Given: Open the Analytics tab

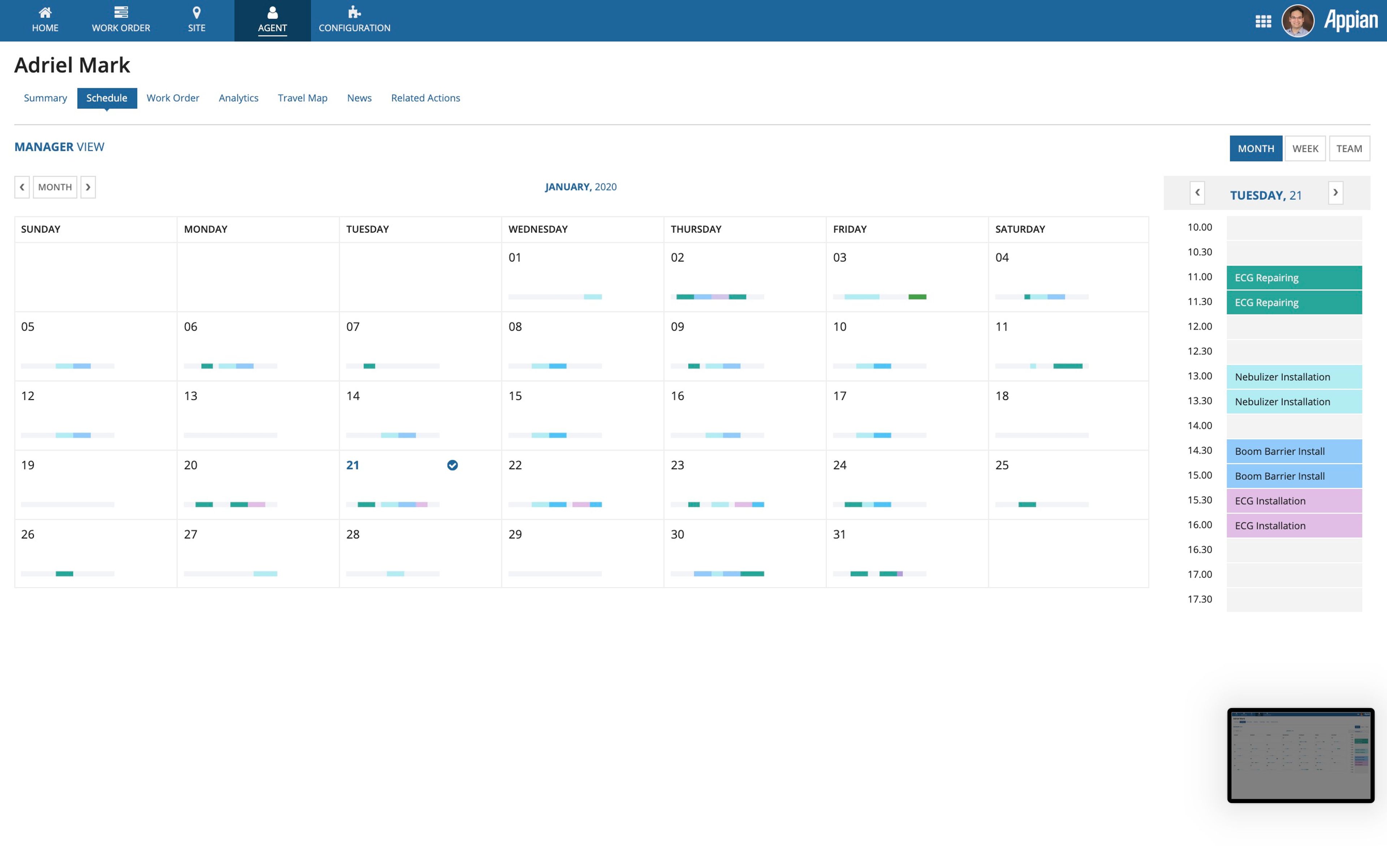Looking at the screenshot, I should 238,98.
